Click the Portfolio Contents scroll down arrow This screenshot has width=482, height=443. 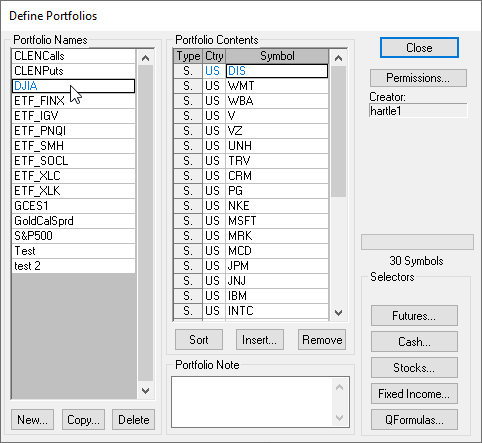coord(339,313)
